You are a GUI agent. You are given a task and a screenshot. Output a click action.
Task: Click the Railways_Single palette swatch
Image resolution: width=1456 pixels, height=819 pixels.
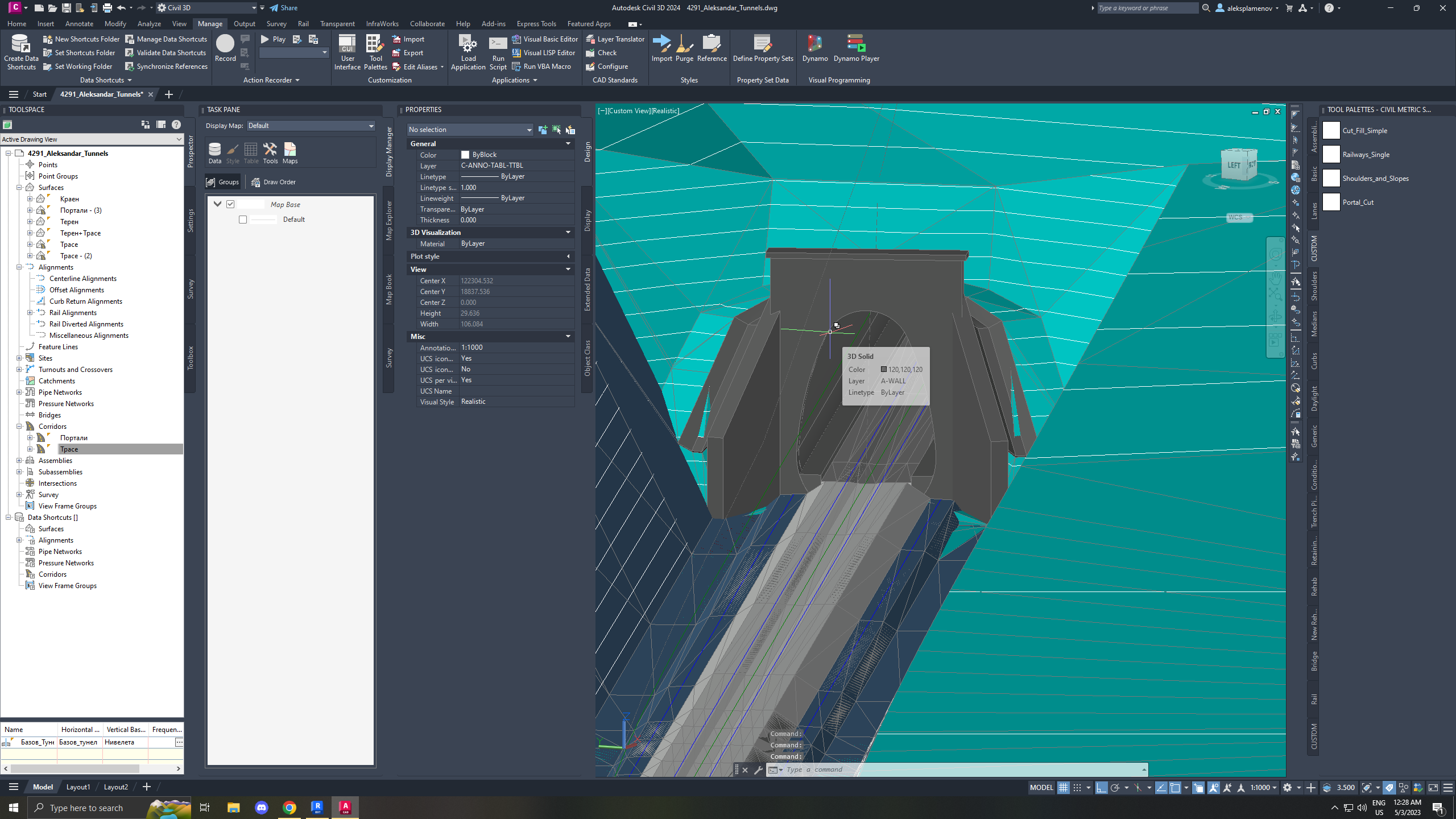pos(1331,155)
